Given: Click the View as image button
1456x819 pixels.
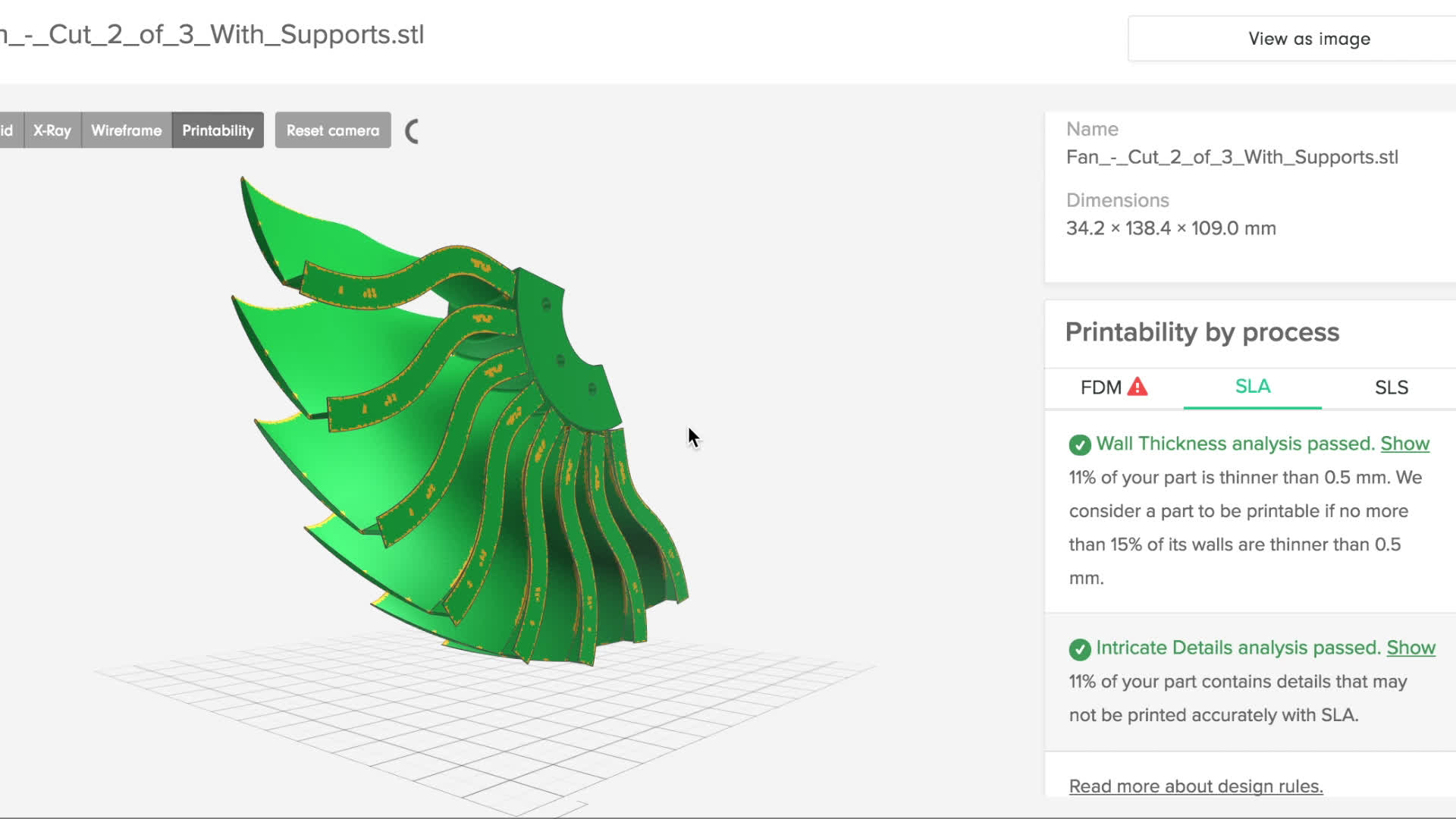Looking at the screenshot, I should click(x=1308, y=39).
